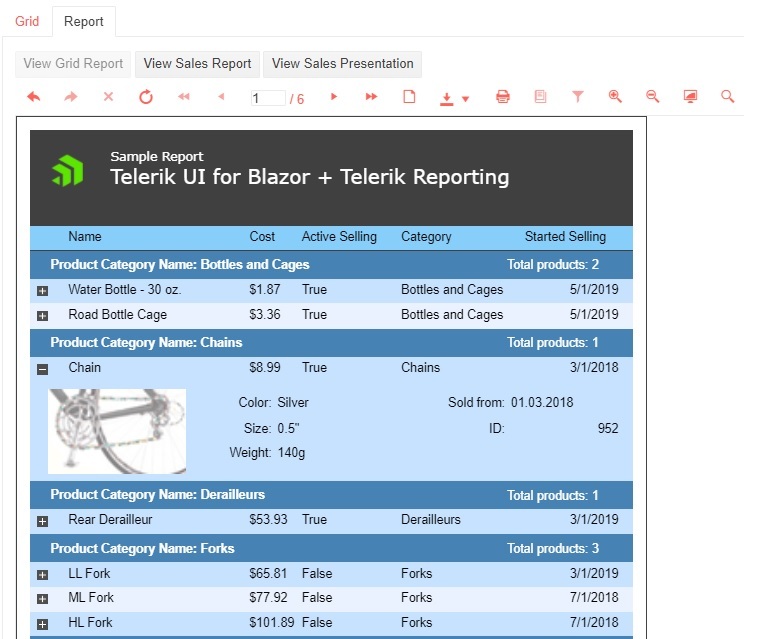Click the Category column header
Image resolution: width=759 pixels, height=639 pixels.
[426, 237]
